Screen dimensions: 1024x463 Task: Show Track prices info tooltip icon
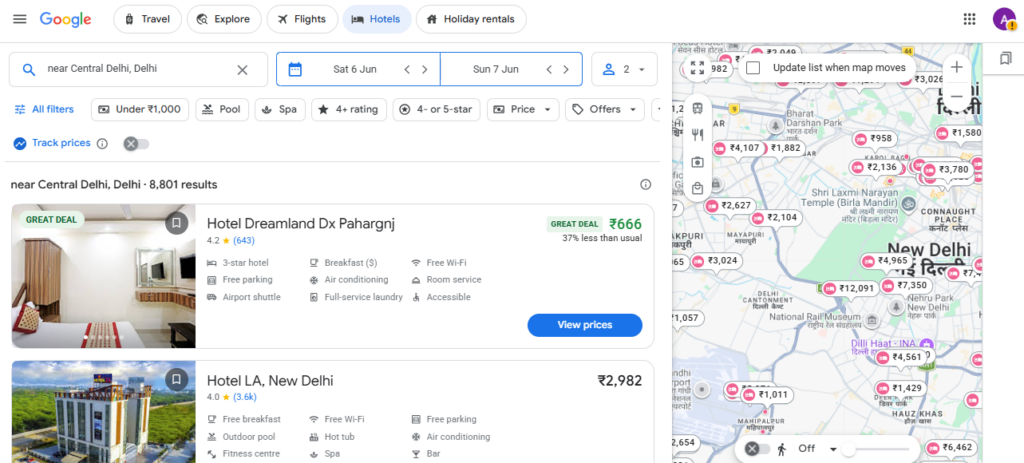pyautogui.click(x=102, y=144)
